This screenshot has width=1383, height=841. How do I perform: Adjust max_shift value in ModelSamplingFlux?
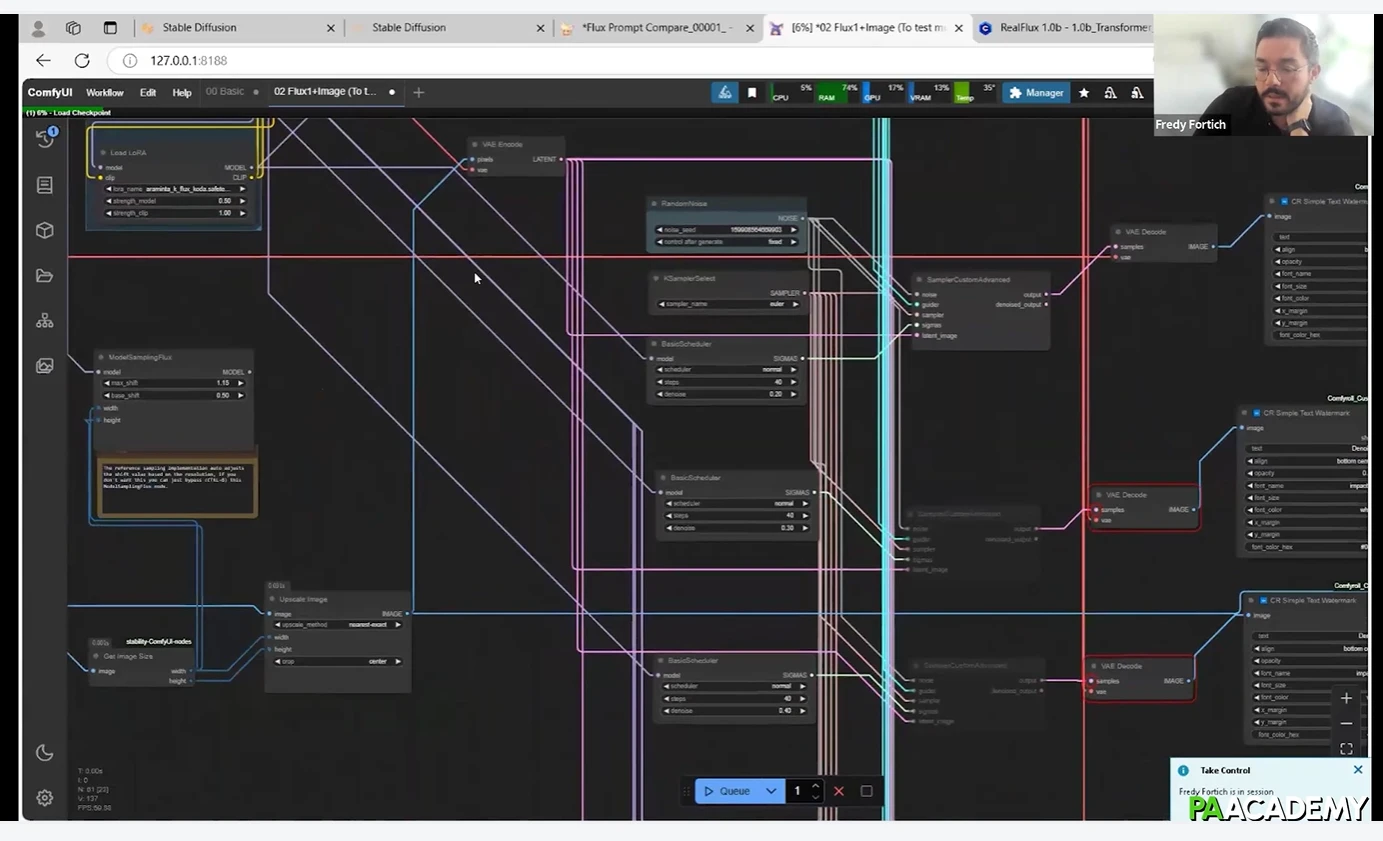coord(174,383)
